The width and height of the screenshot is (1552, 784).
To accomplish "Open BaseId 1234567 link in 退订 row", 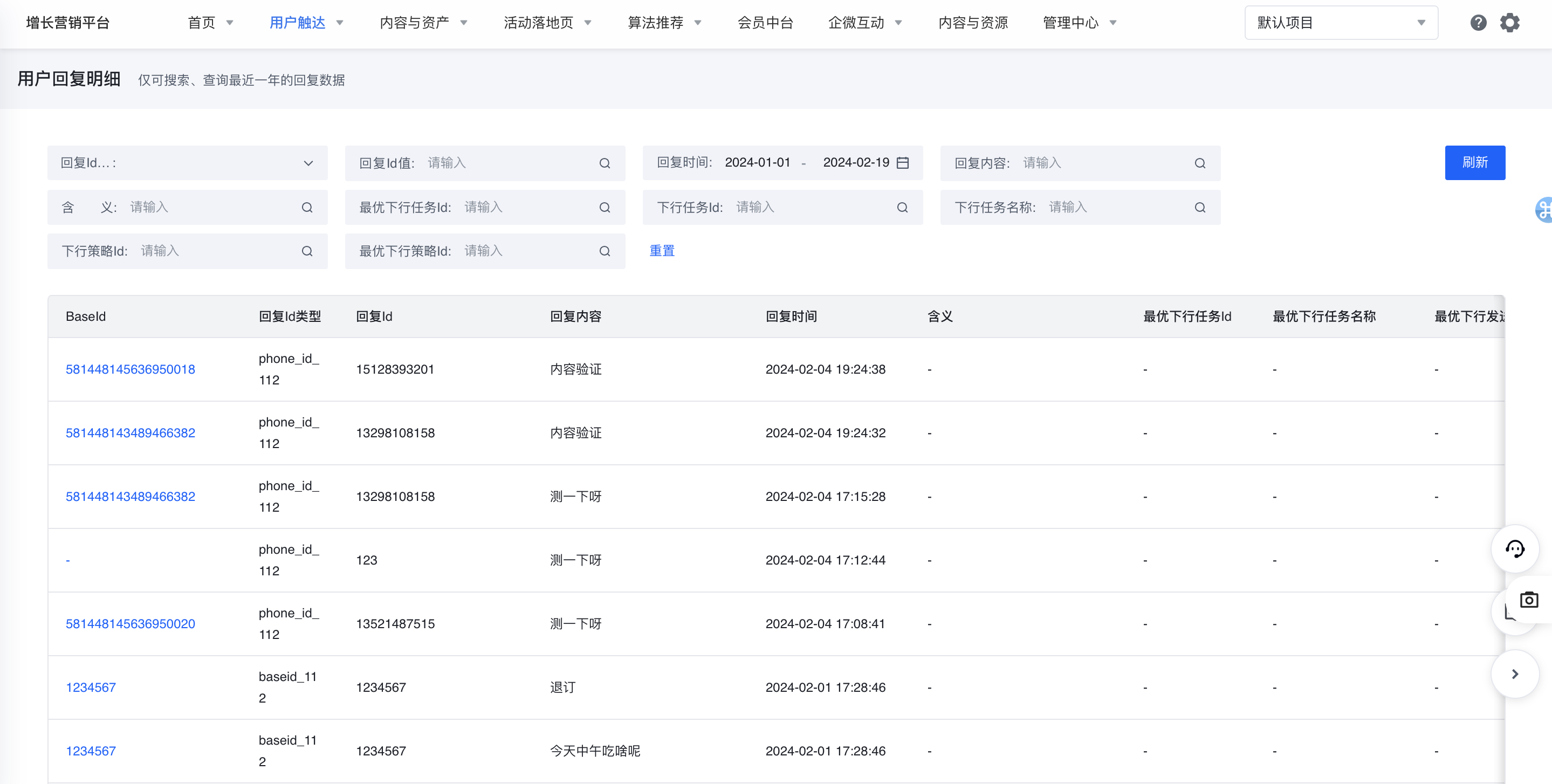I will coord(91,687).
